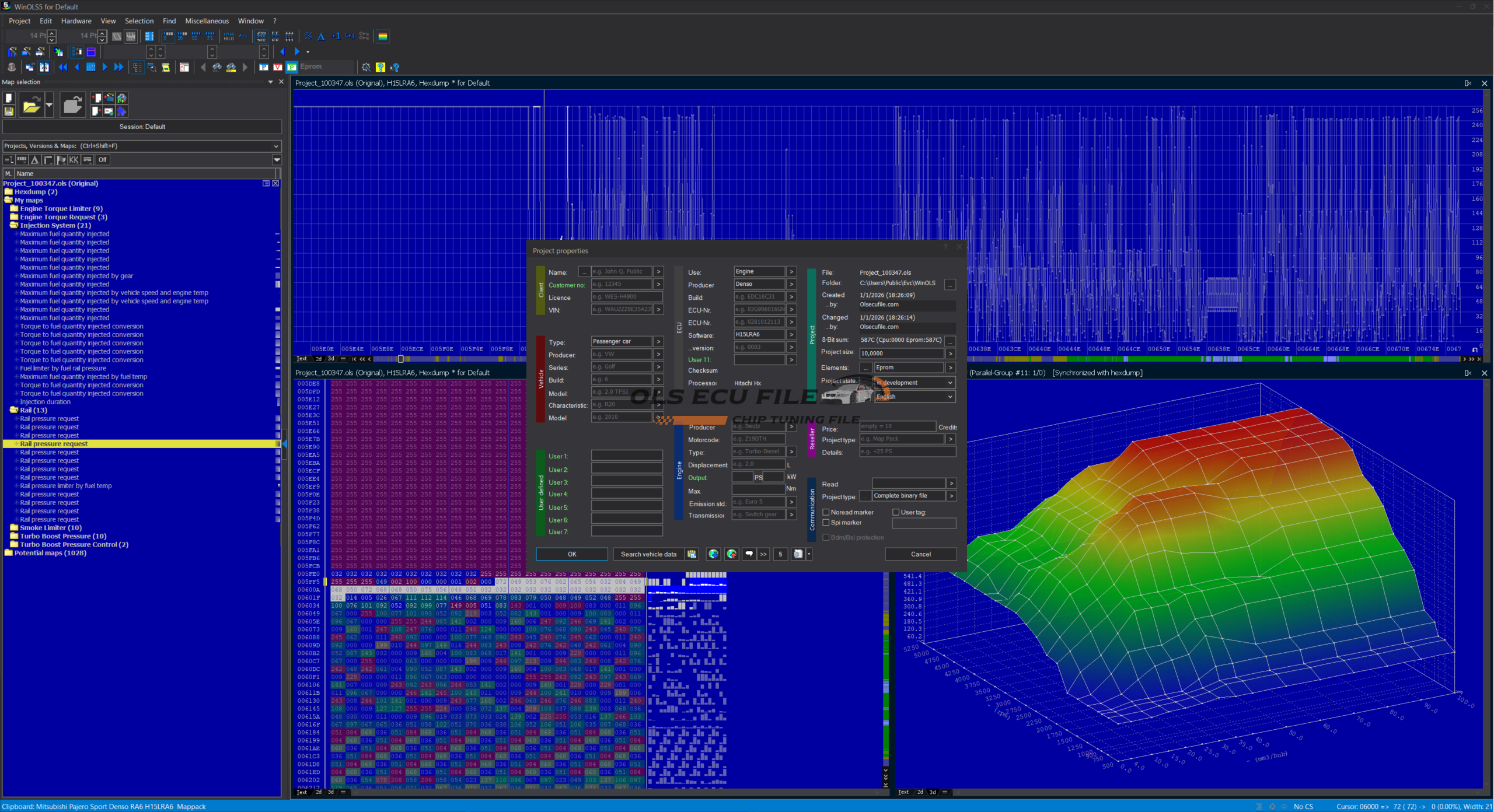Viewport: 1494px width, 812px height.
Task: Click the 16-bit data width icon
Action: [x=181, y=36]
